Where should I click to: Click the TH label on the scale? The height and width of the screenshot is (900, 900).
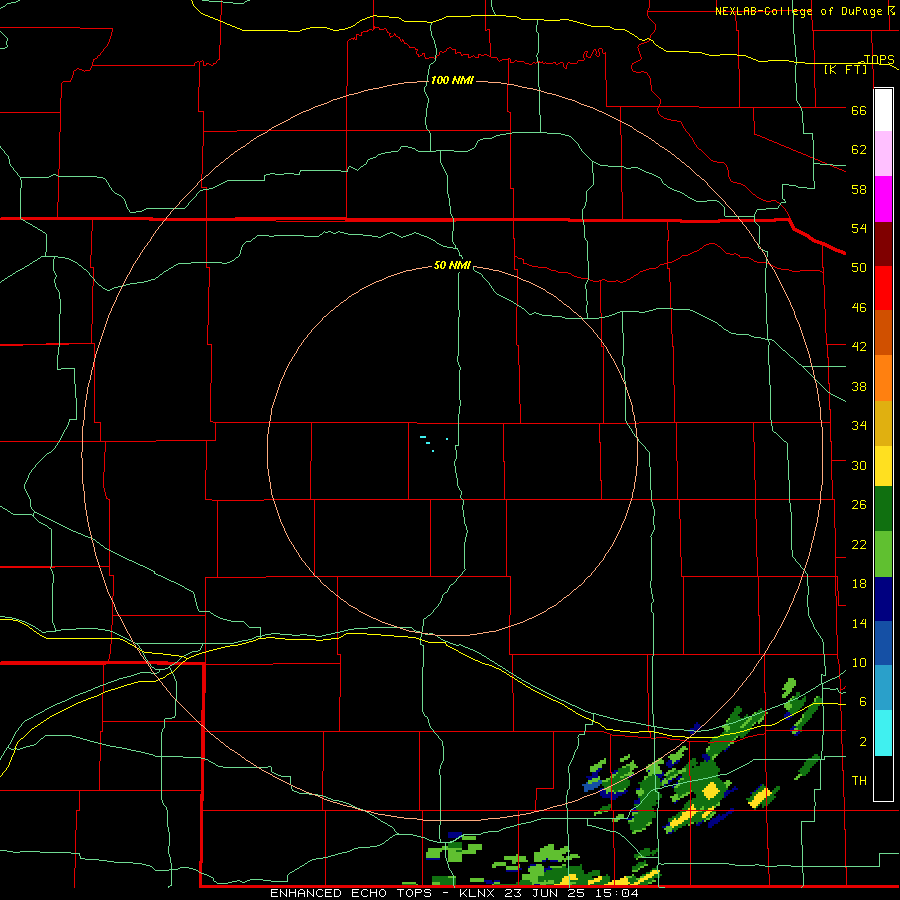pyautogui.click(x=859, y=781)
